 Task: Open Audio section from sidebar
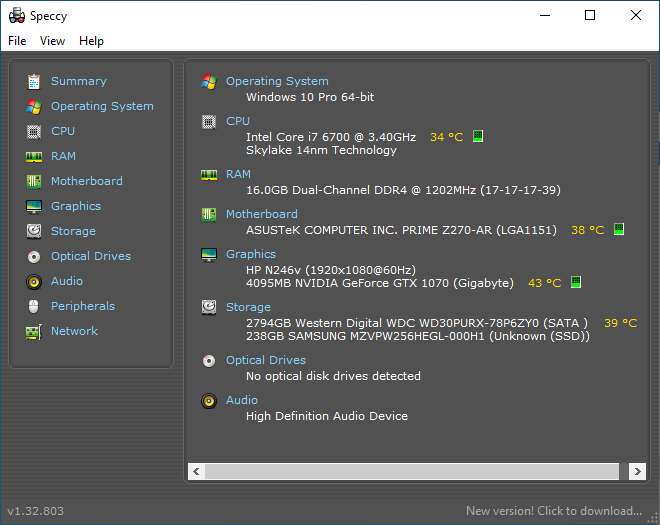tap(67, 281)
